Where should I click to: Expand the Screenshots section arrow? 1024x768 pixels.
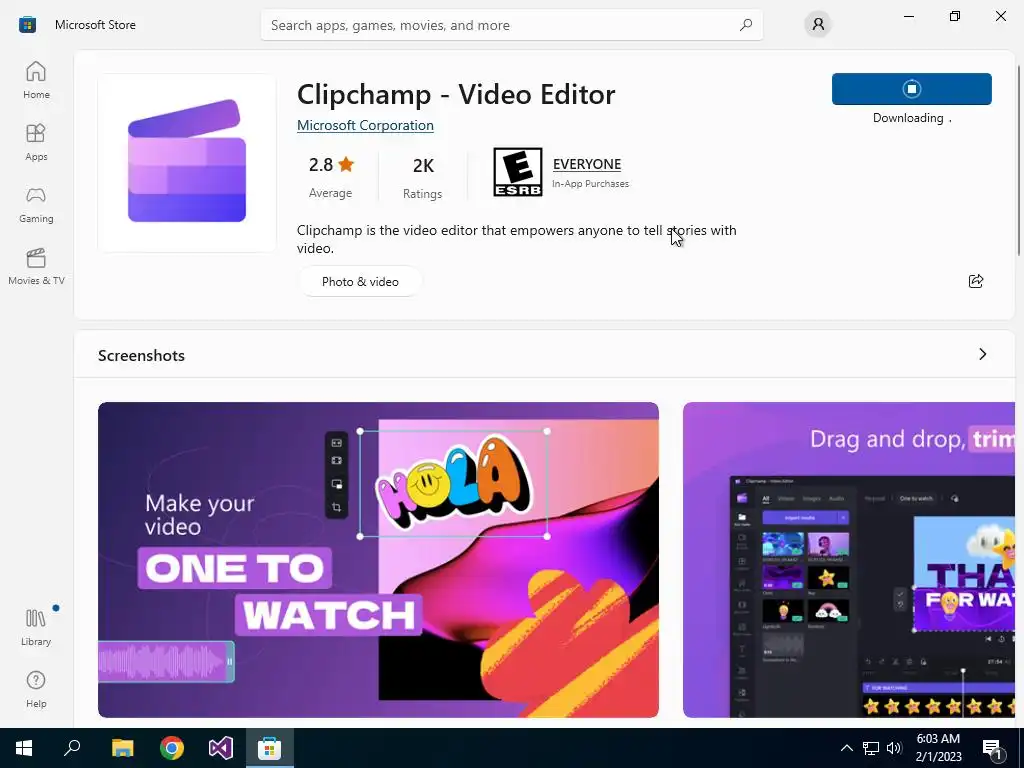[x=983, y=354]
